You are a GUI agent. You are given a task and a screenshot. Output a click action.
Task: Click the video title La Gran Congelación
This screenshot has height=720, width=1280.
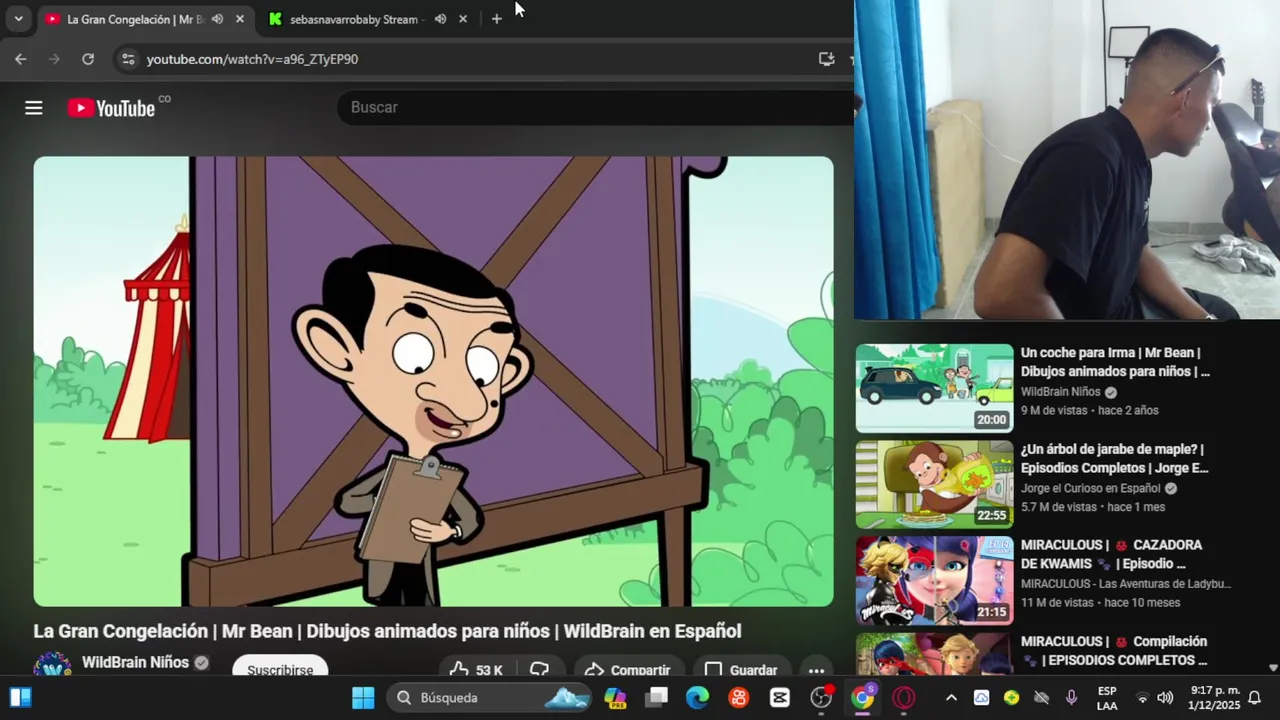pos(387,631)
